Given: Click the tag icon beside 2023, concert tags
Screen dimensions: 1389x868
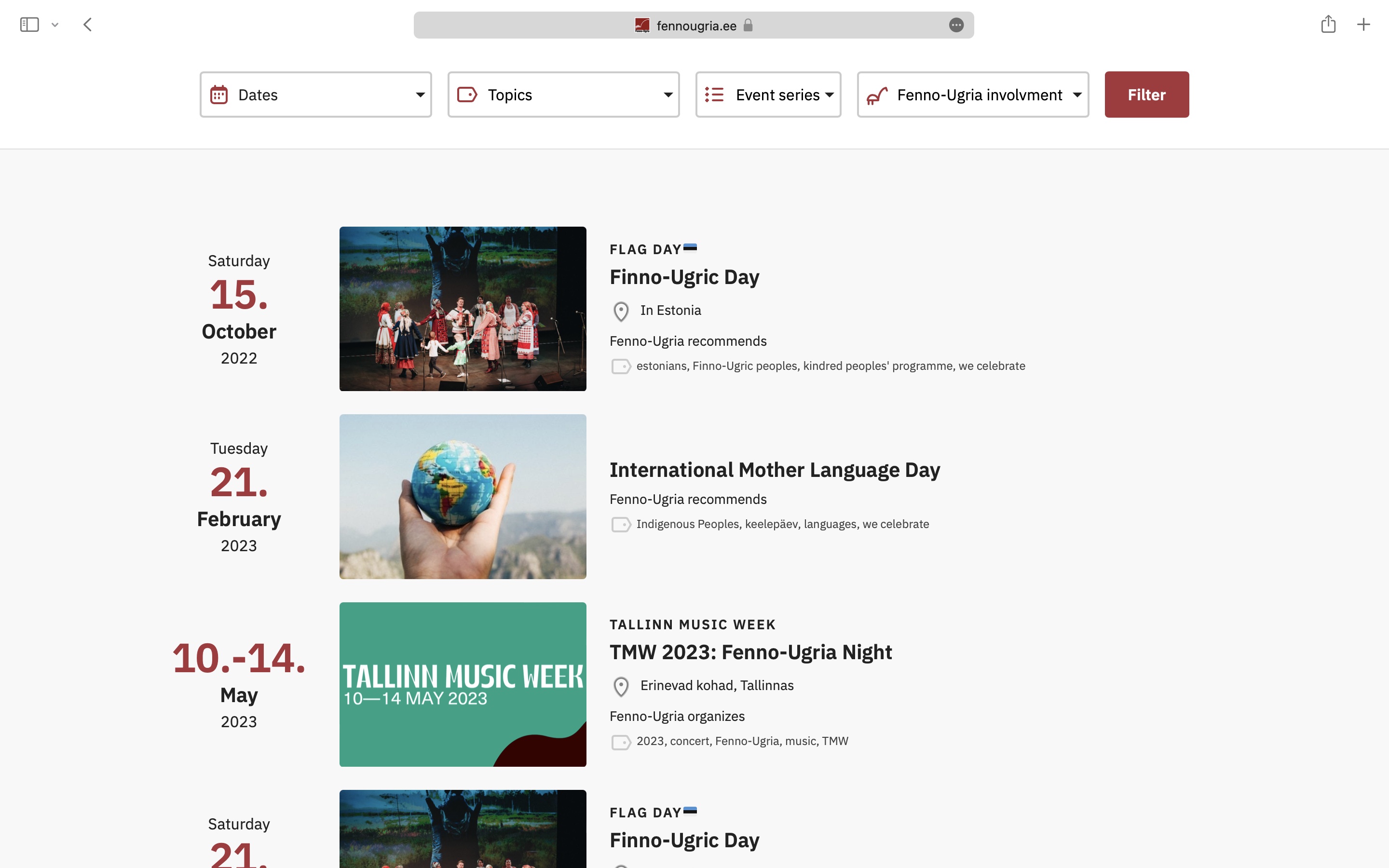Looking at the screenshot, I should tap(621, 742).
